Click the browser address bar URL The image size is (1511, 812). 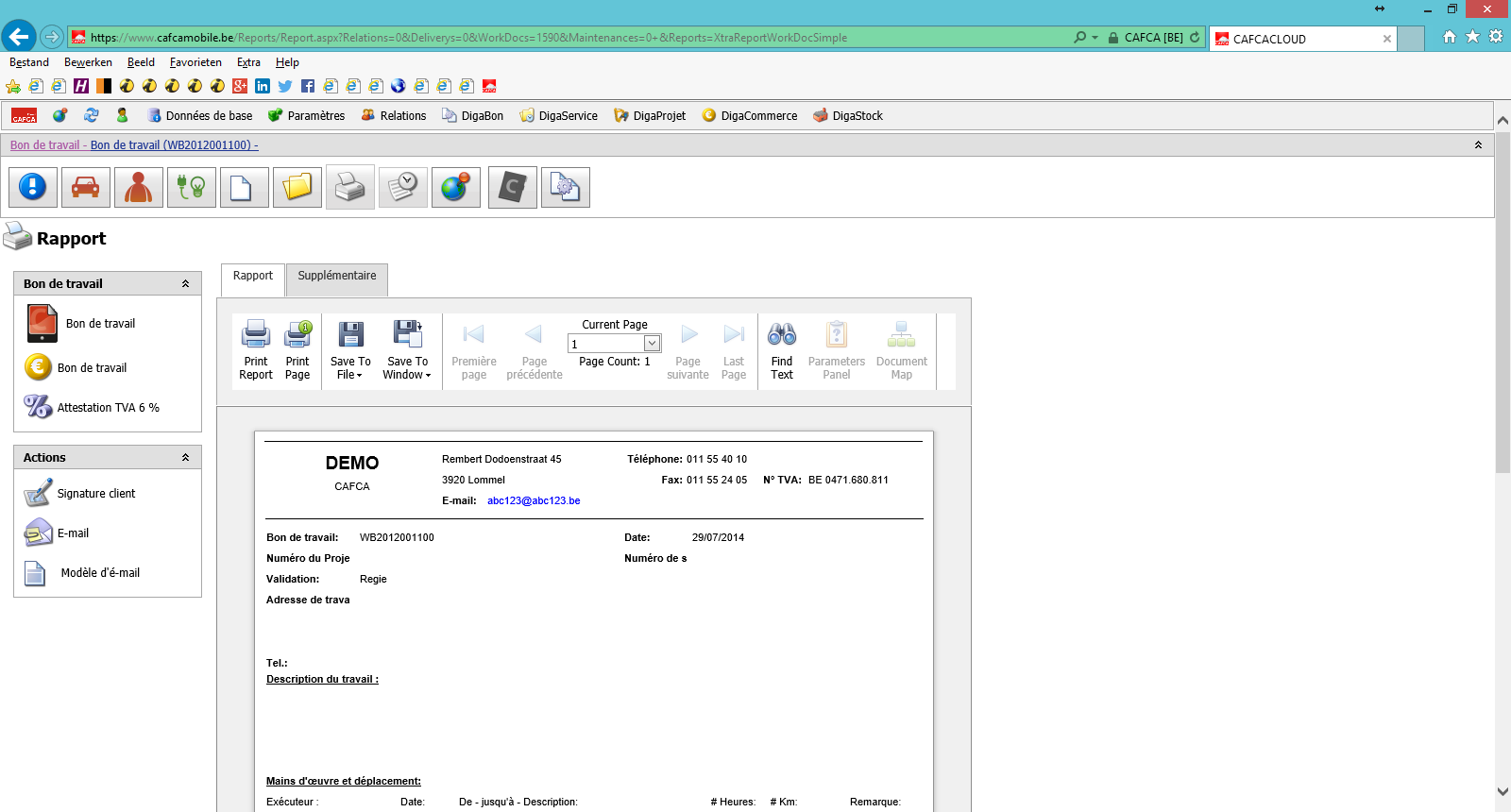tap(567, 38)
